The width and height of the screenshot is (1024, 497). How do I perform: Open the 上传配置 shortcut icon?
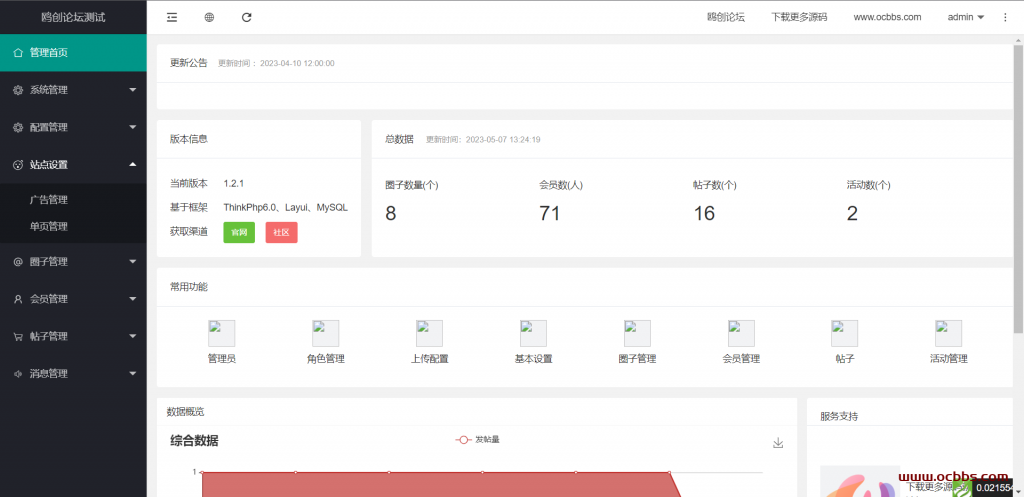click(429, 333)
